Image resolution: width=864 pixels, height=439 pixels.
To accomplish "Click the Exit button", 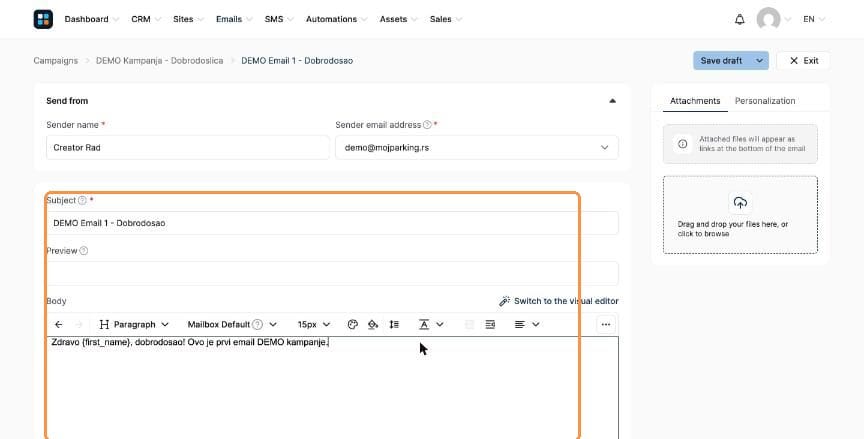I will (x=803, y=61).
